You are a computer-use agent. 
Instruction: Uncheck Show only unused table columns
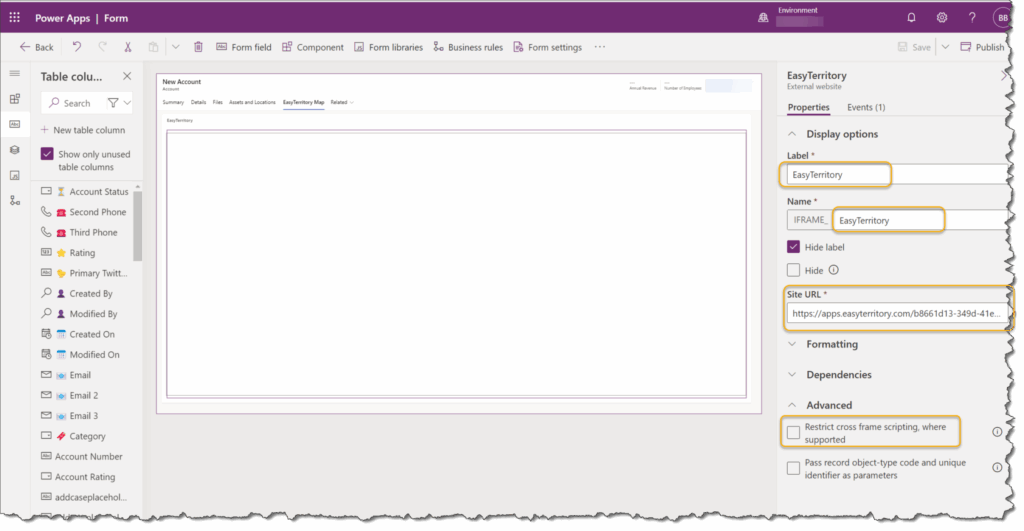(47, 154)
